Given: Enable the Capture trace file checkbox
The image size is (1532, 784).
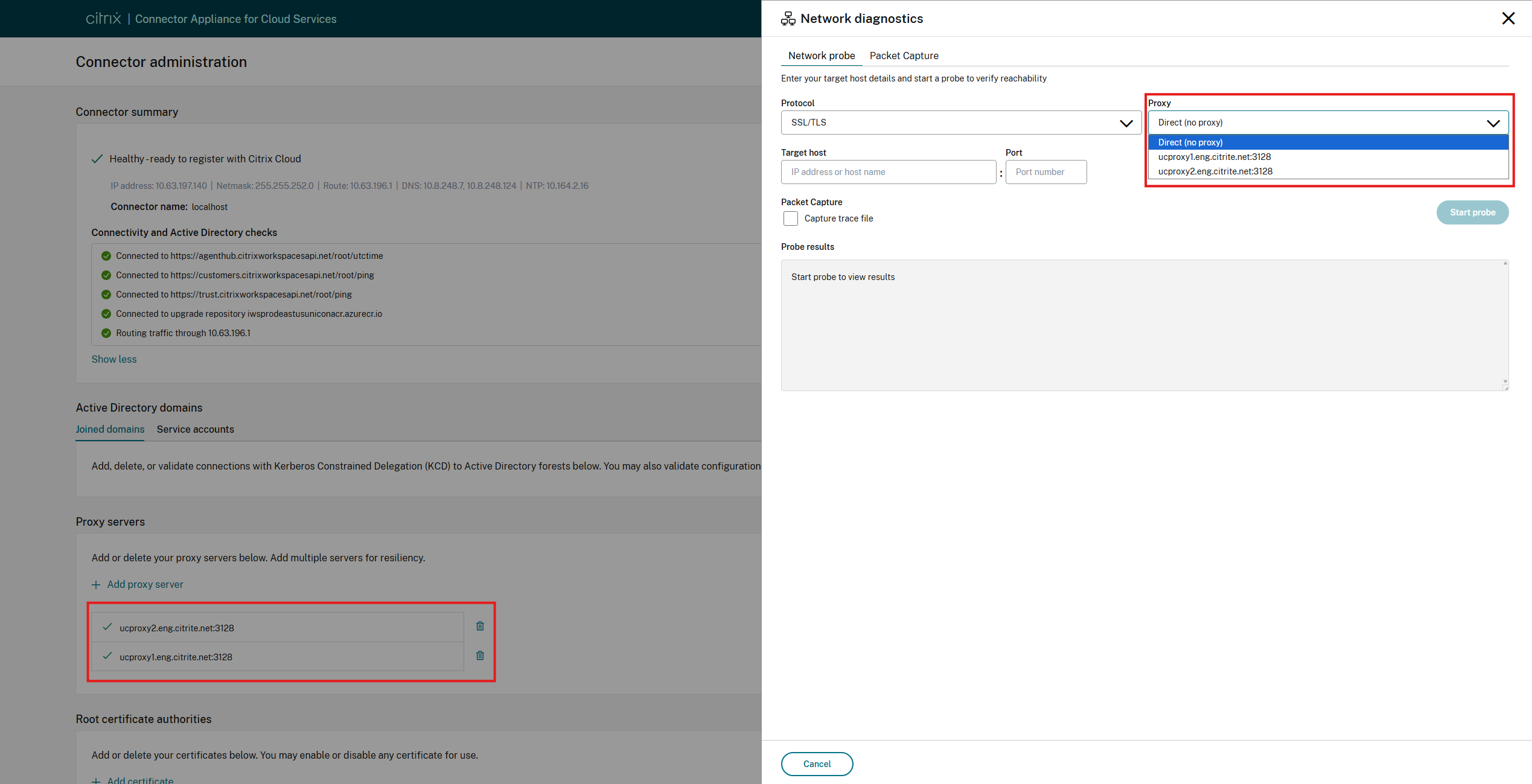Looking at the screenshot, I should click(791, 218).
